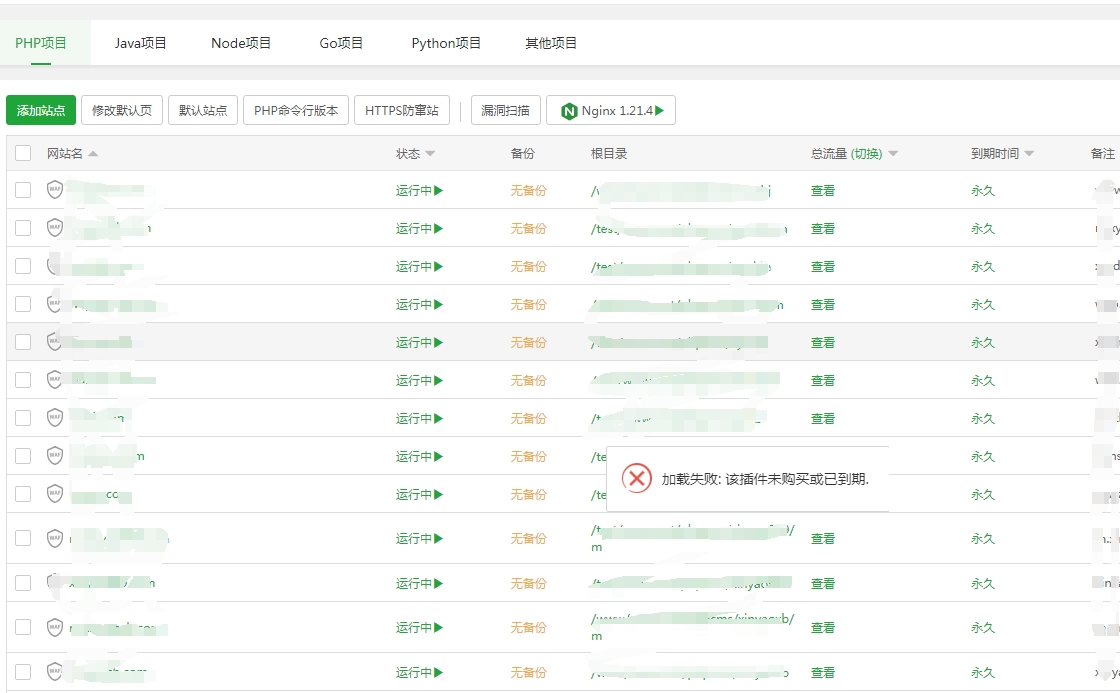Switch to the Java项目 tab

click(138, 42)
